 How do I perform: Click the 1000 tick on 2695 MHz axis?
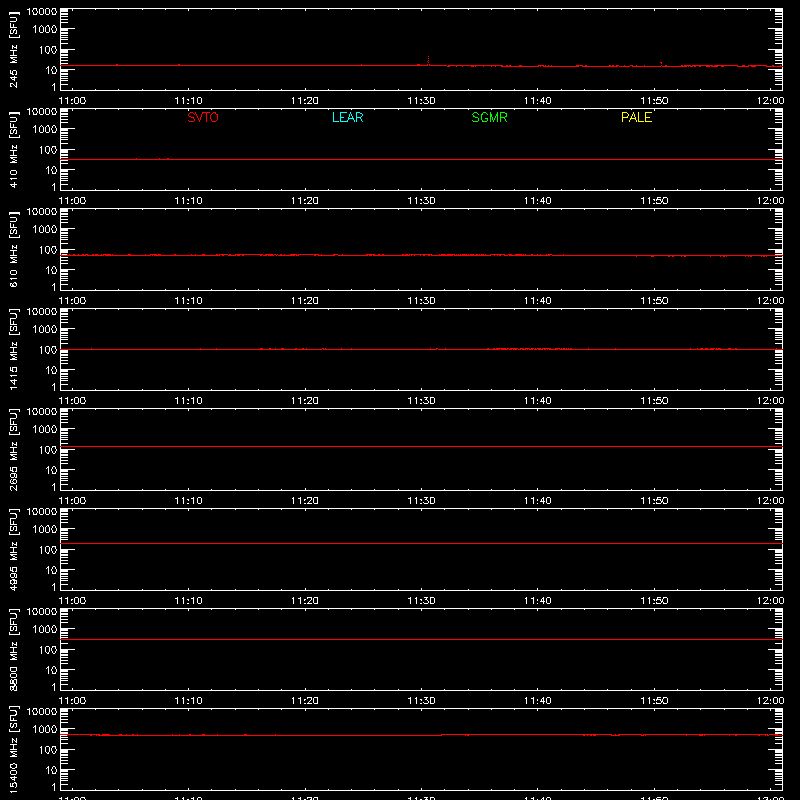pyautogui.click(x=45, y=430)
